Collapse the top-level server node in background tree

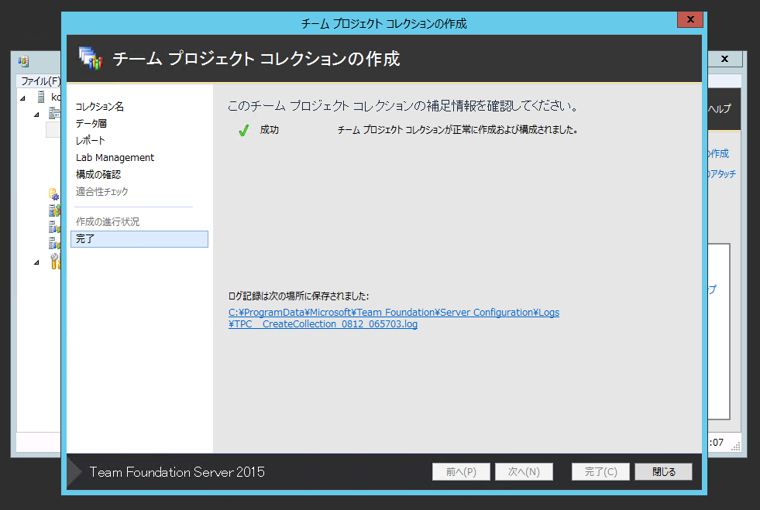tap(23, 98)
